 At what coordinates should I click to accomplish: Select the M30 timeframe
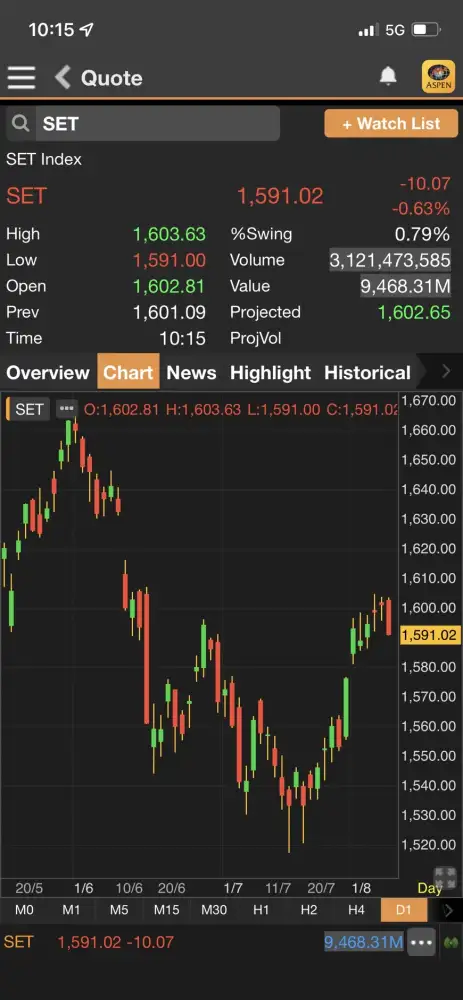[214, 910]
